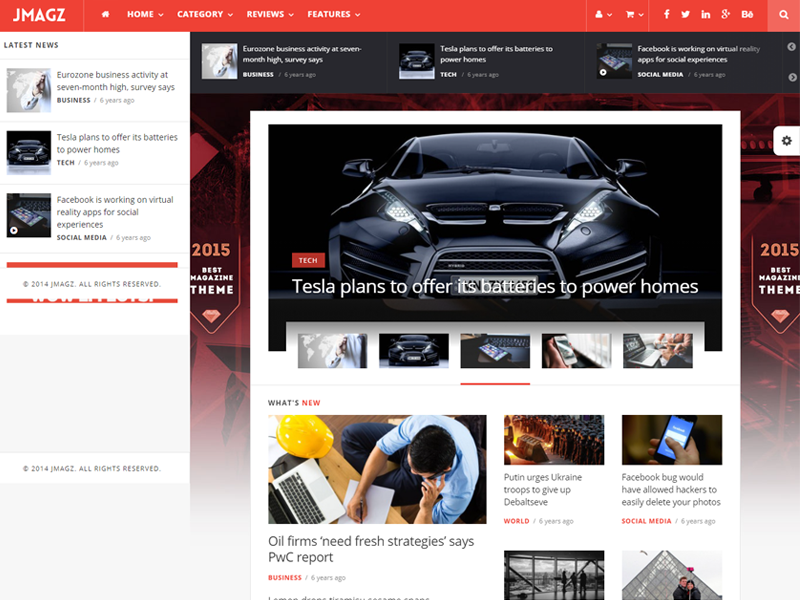This screenshot has width=800, height=600.
Task: Click sidebar BUSINESS category label
Action: point(73,101)
